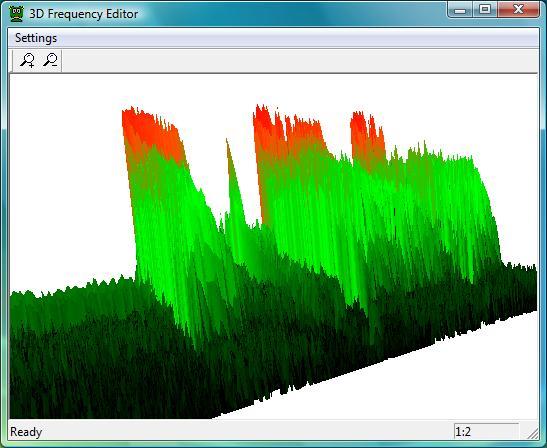The image size is (547, 448).
Task: Minimize the 3D Frequency Editor window
Action: click(460, 10)
